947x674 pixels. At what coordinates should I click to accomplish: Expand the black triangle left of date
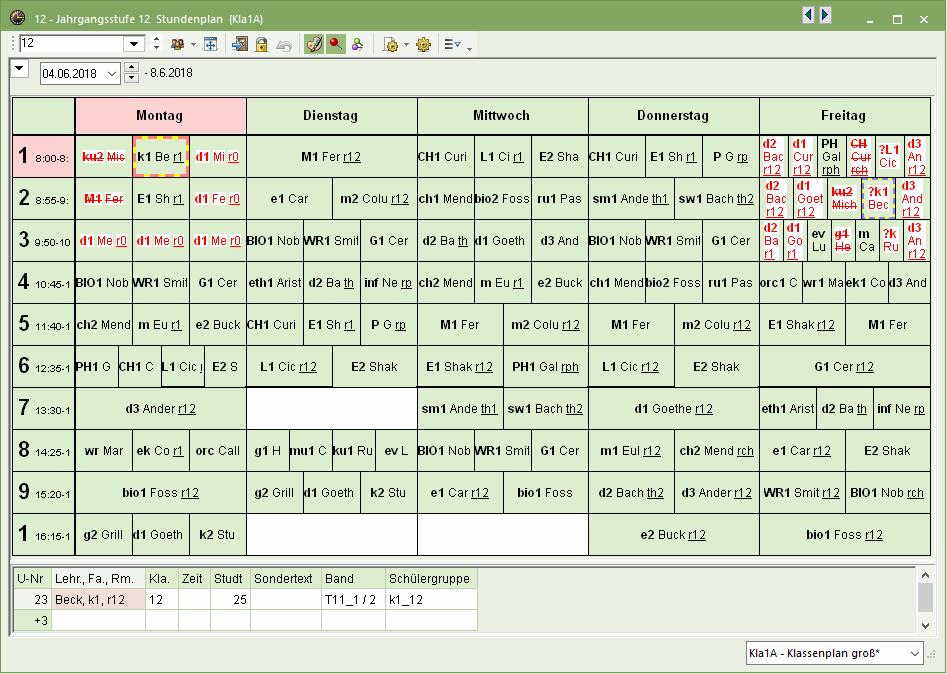coord(20,68)
